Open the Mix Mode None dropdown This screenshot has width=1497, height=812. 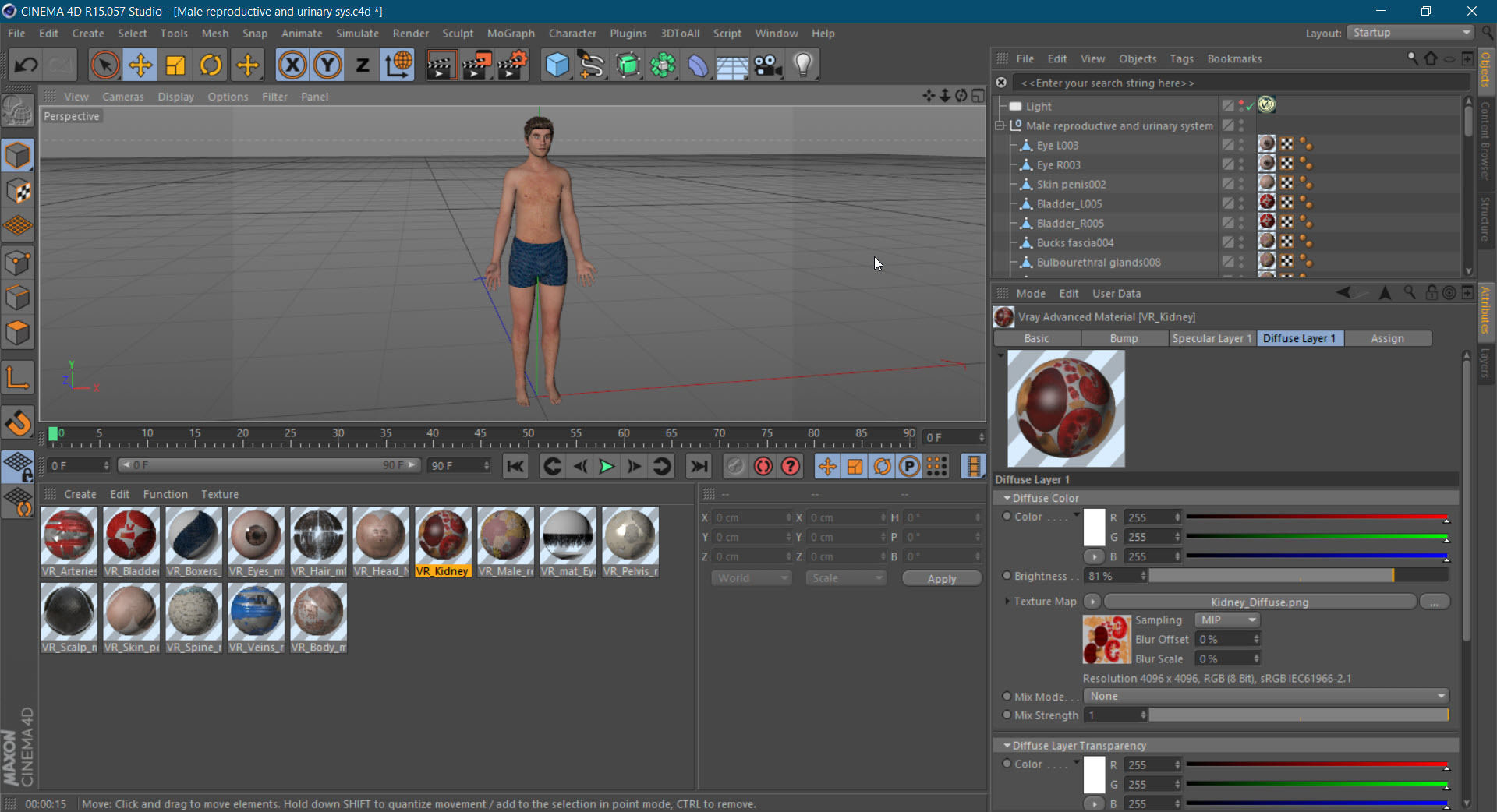click(x=1266, y=696)
